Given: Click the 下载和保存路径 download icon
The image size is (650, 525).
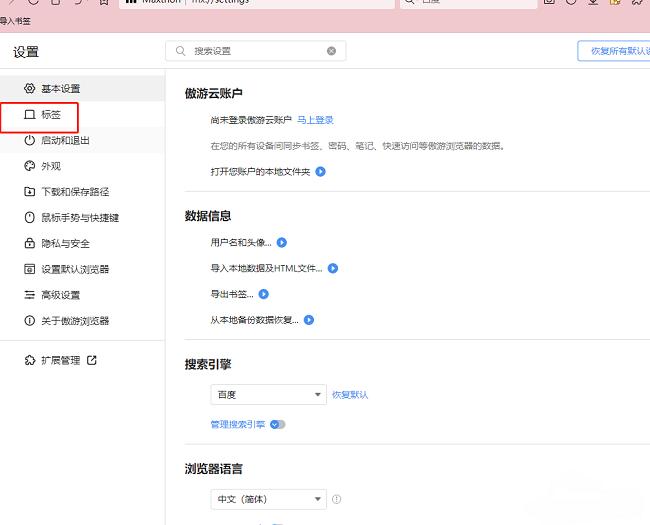Looking at the screenshot, I should pos(30,192).
